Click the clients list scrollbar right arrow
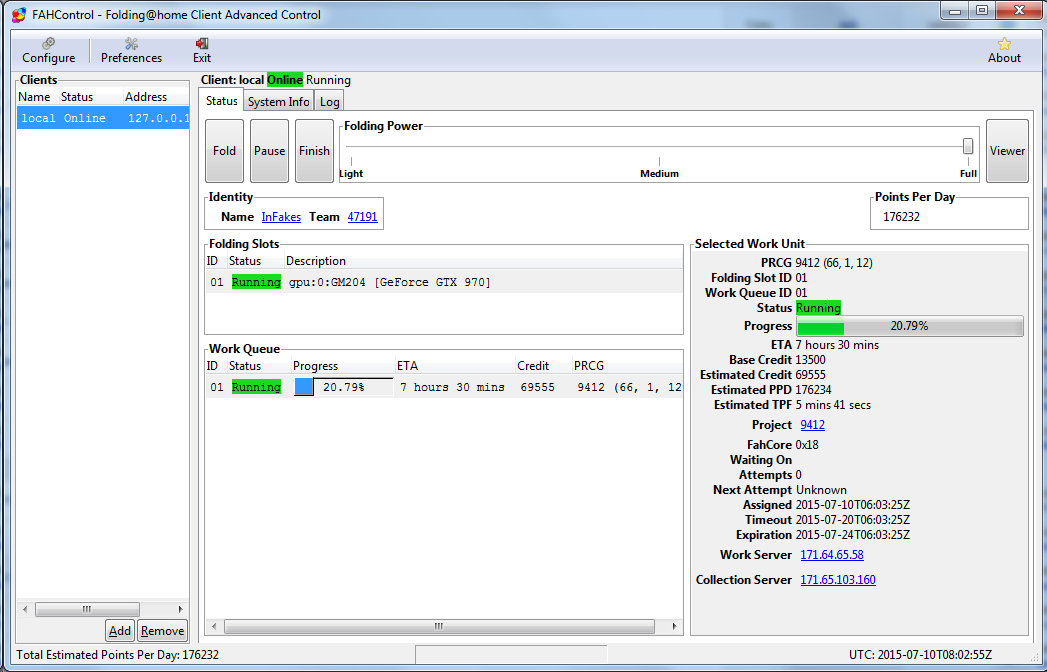This screenshot has height=672, width=1047. coord(180,609)
